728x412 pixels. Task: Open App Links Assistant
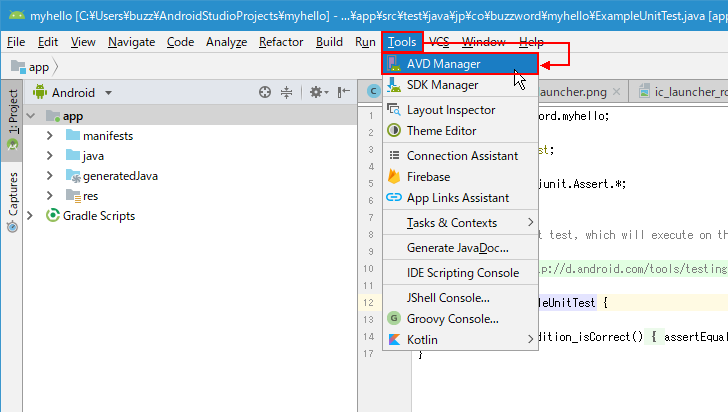tap(460, 198)
